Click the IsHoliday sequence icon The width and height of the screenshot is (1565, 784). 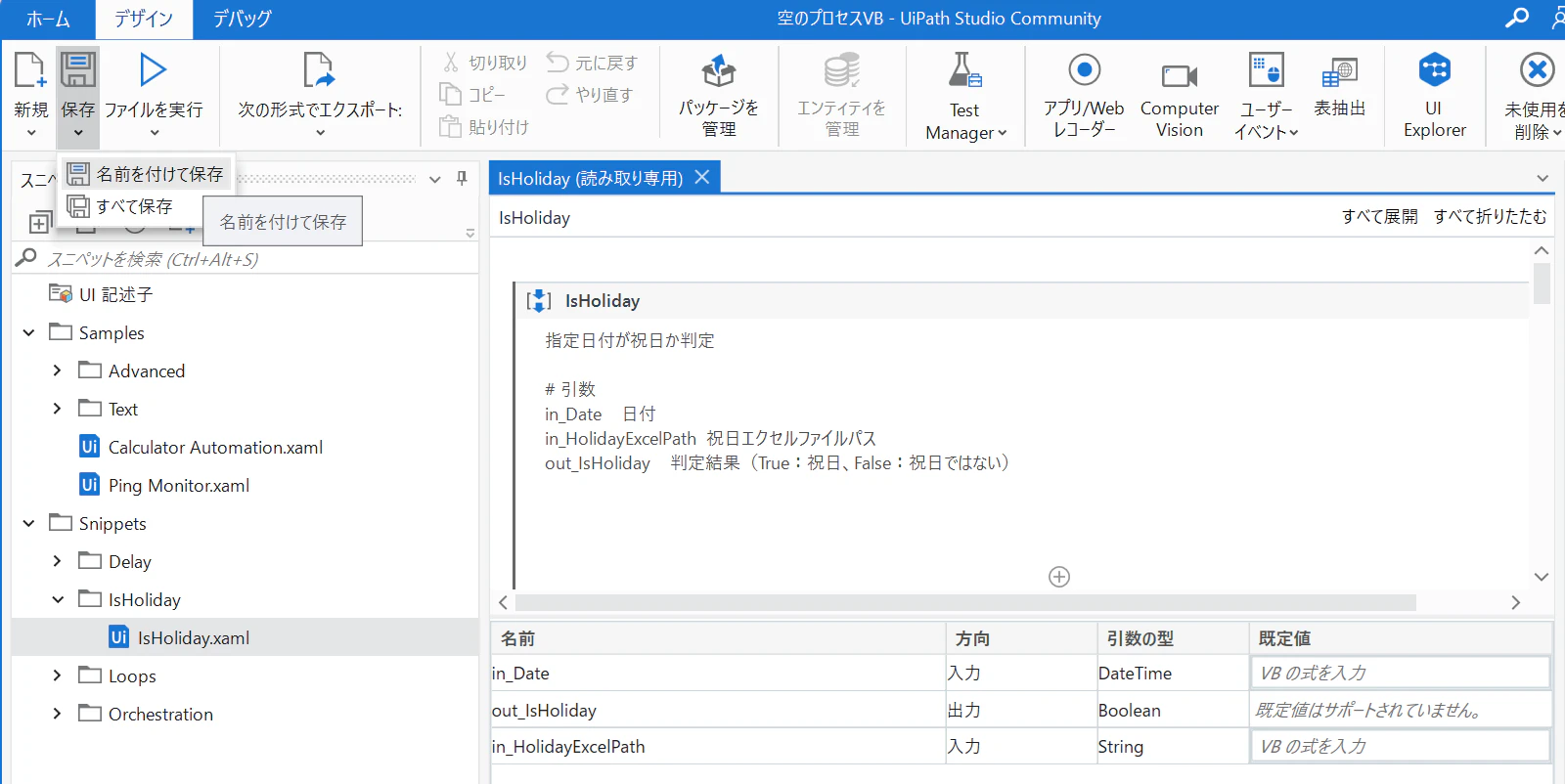pos(539,301)
